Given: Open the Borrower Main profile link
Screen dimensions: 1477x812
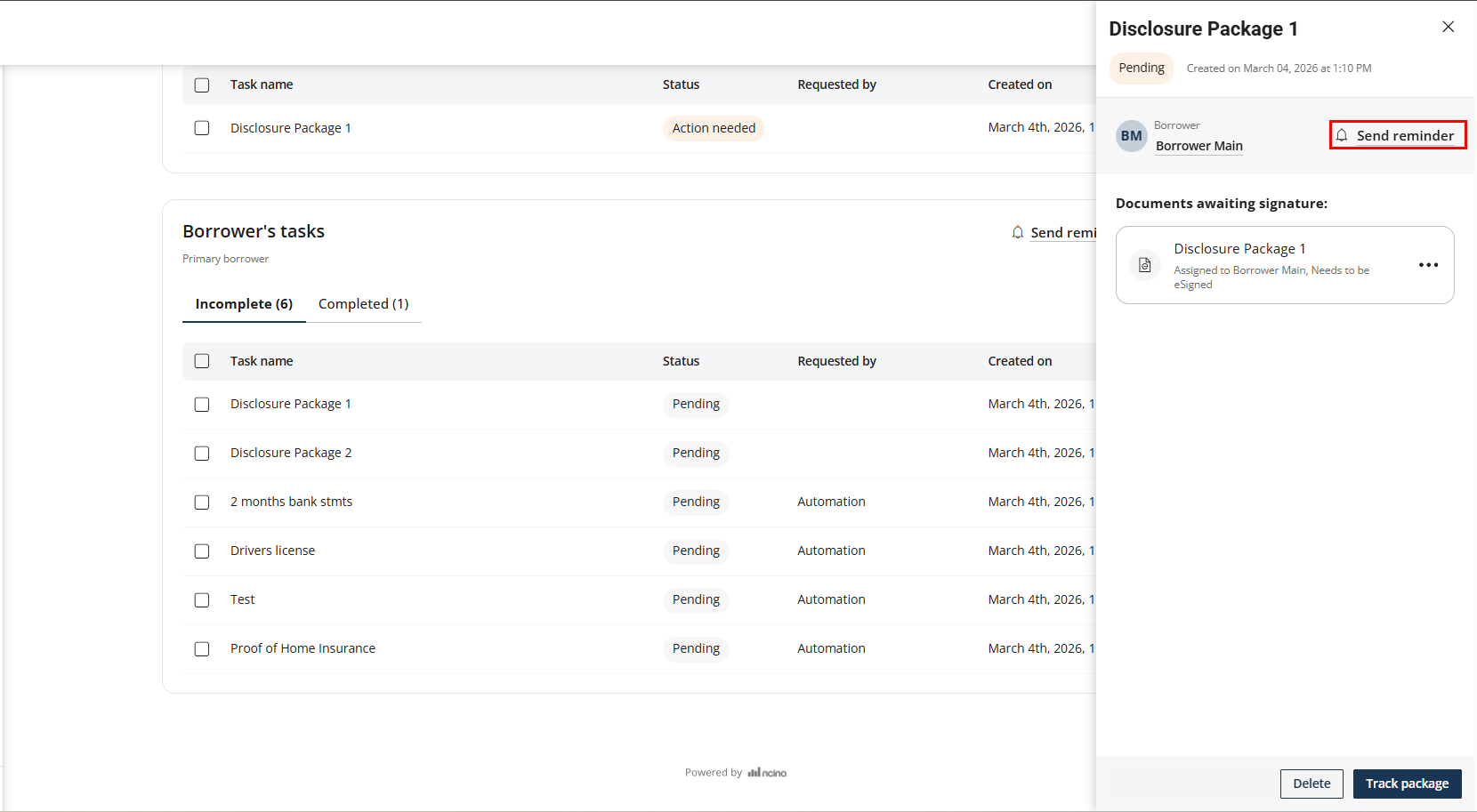Looking at the screenshot, I should [1199, 146].
